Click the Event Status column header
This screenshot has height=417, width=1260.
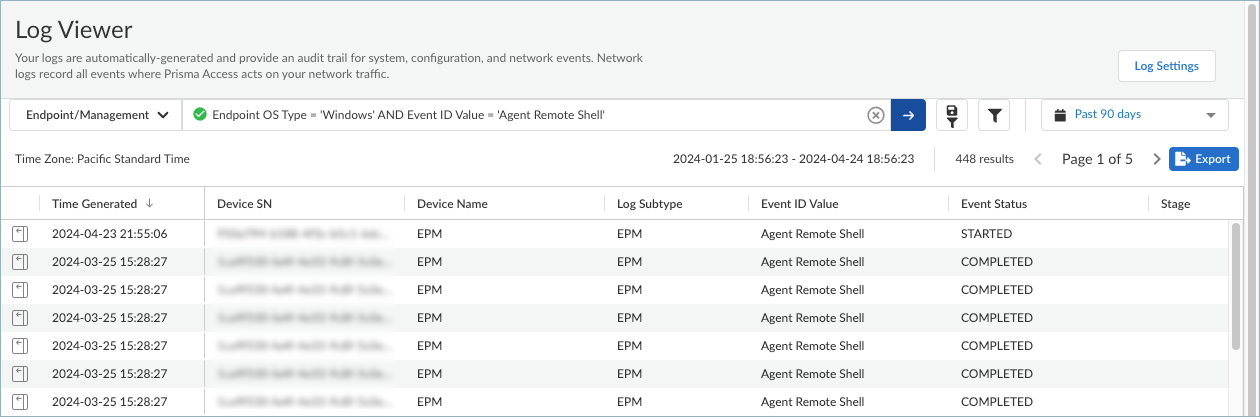993,204
